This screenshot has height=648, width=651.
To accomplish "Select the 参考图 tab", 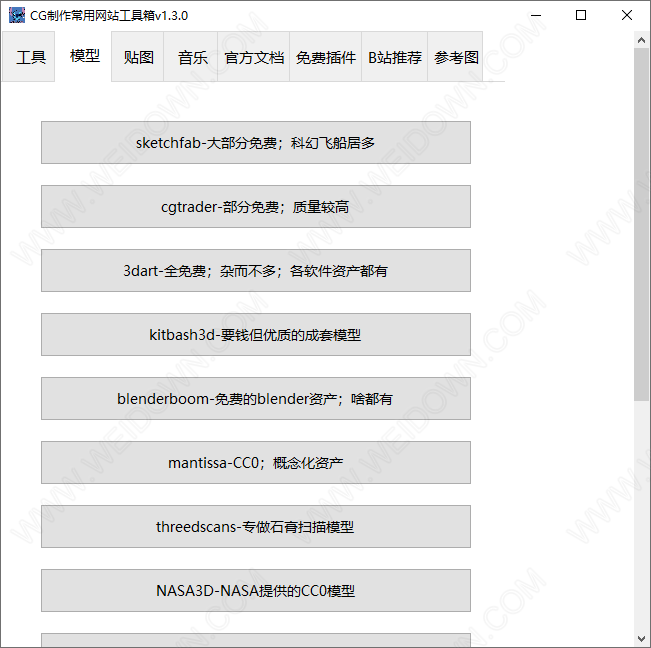I will coord(456,57).
